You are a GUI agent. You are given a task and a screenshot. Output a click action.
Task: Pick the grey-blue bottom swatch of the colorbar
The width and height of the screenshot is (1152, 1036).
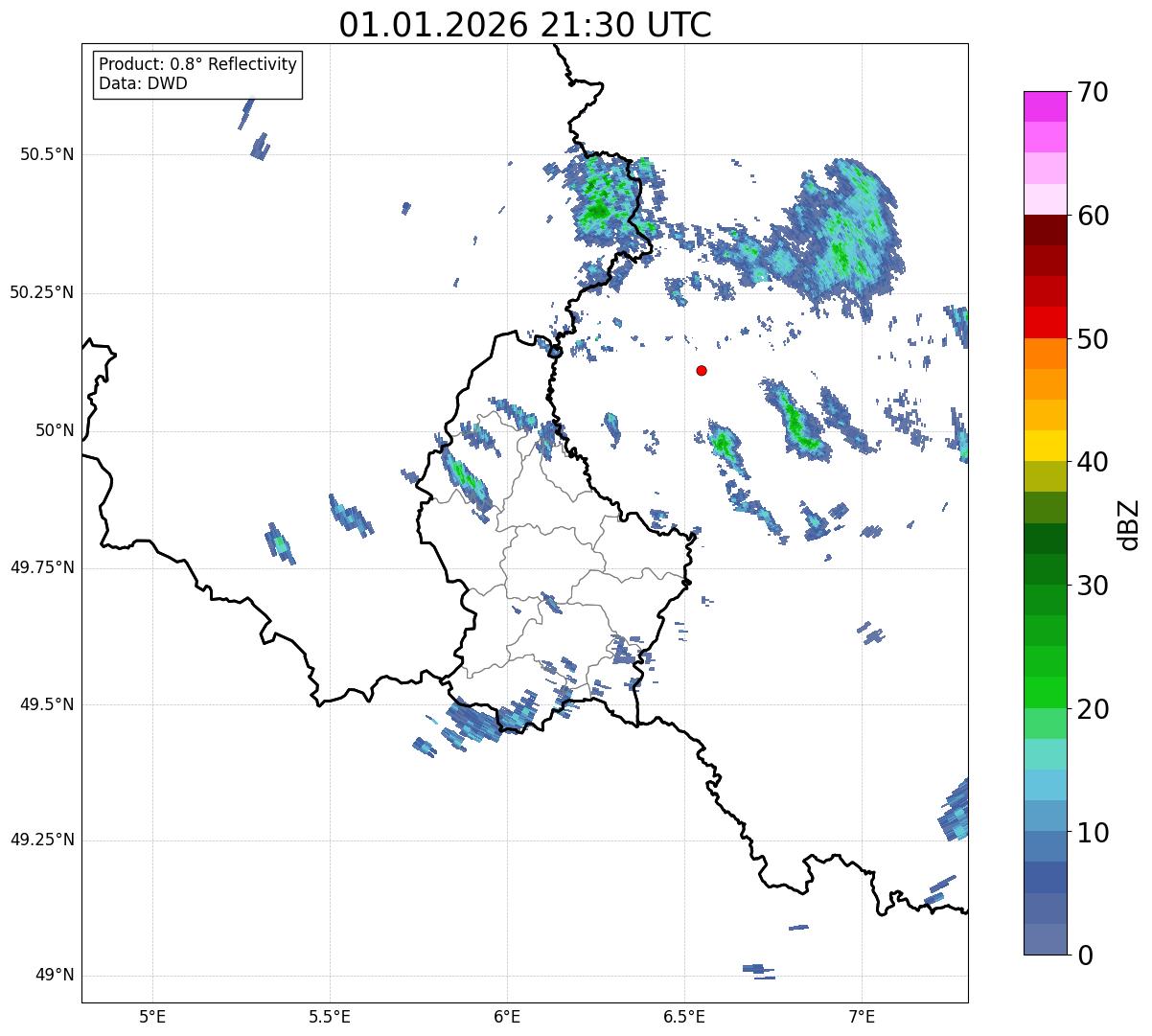pyautogui.click(x=1046, y=939)
